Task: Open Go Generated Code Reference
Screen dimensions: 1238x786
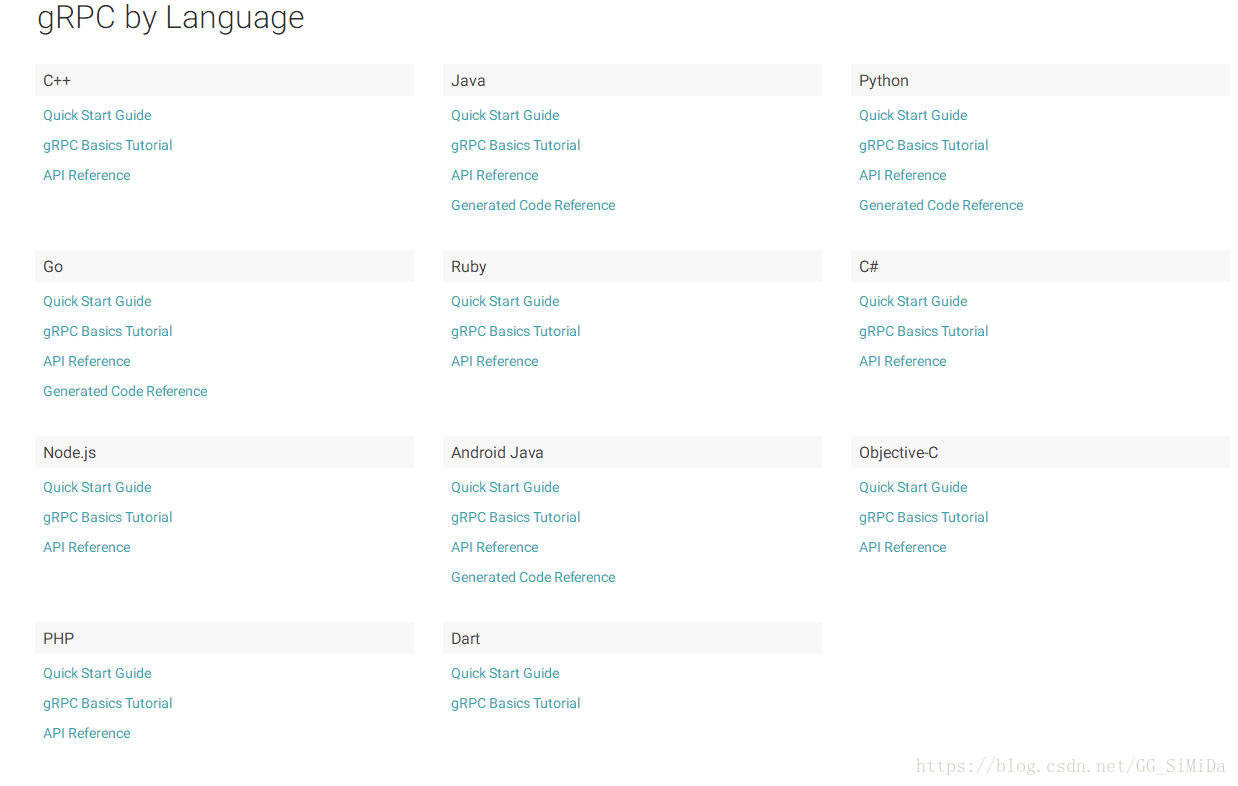Action: [125, 391]
